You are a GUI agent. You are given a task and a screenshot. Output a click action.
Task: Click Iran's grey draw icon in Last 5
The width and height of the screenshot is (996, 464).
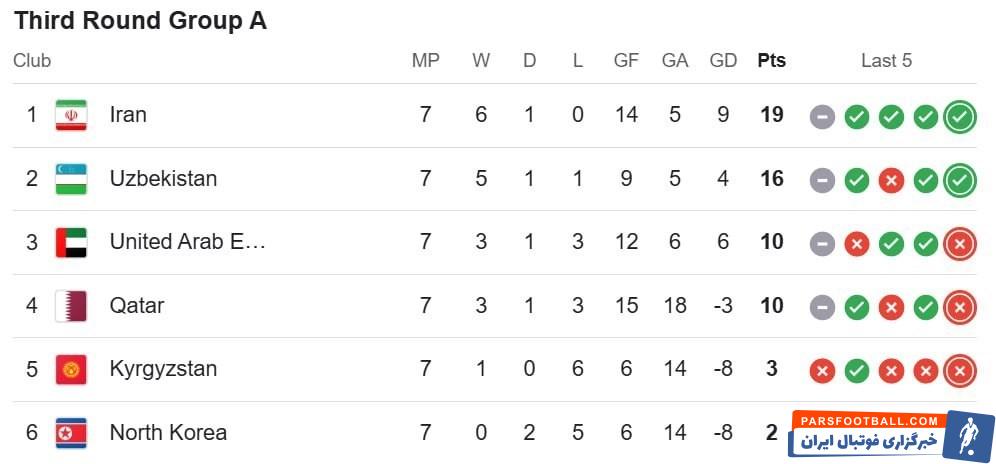coord(822,117)
